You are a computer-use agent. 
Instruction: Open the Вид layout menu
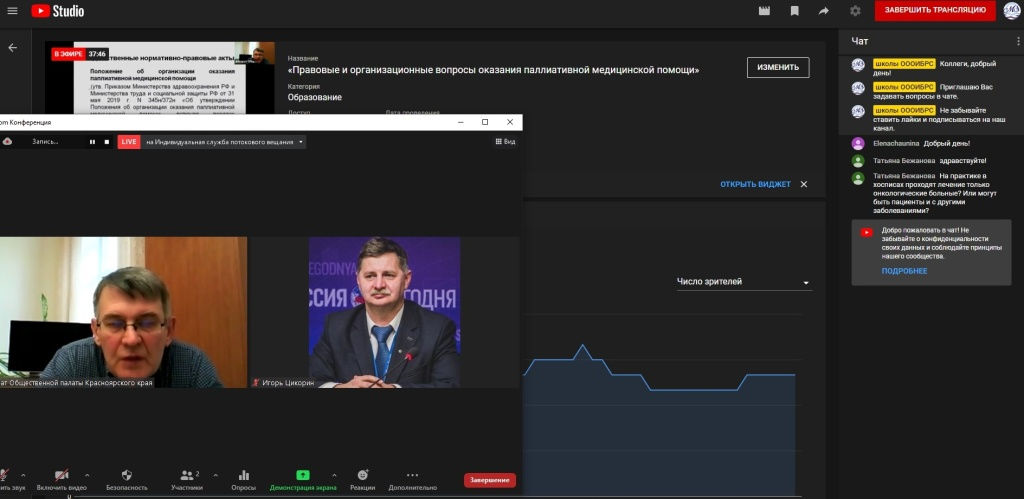pyautogui.click(x=505, y=142)
